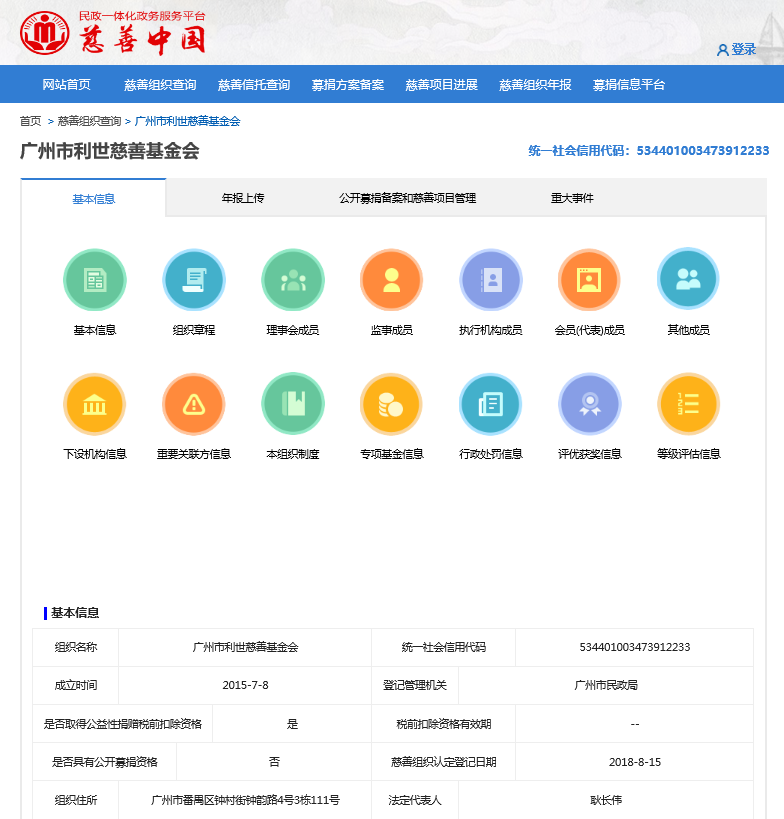Click the 组织章程 scroll icon
Screen dimensions: 784x819
[194, 280]
